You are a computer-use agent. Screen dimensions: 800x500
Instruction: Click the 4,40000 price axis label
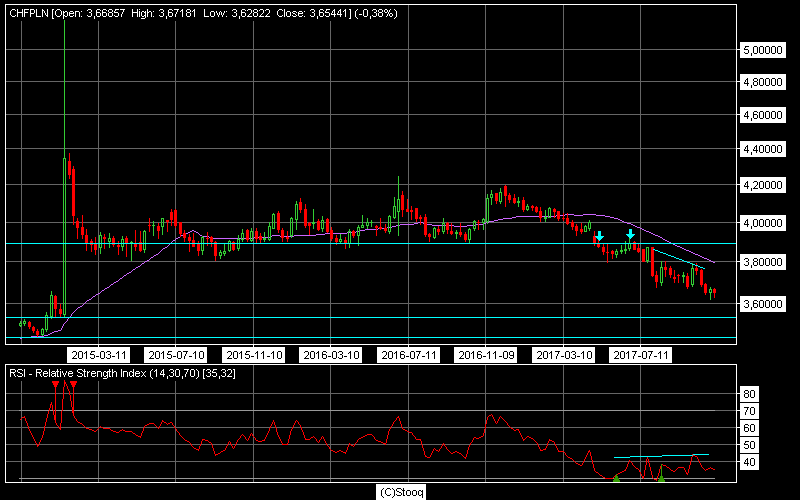[x=763, y=149]
